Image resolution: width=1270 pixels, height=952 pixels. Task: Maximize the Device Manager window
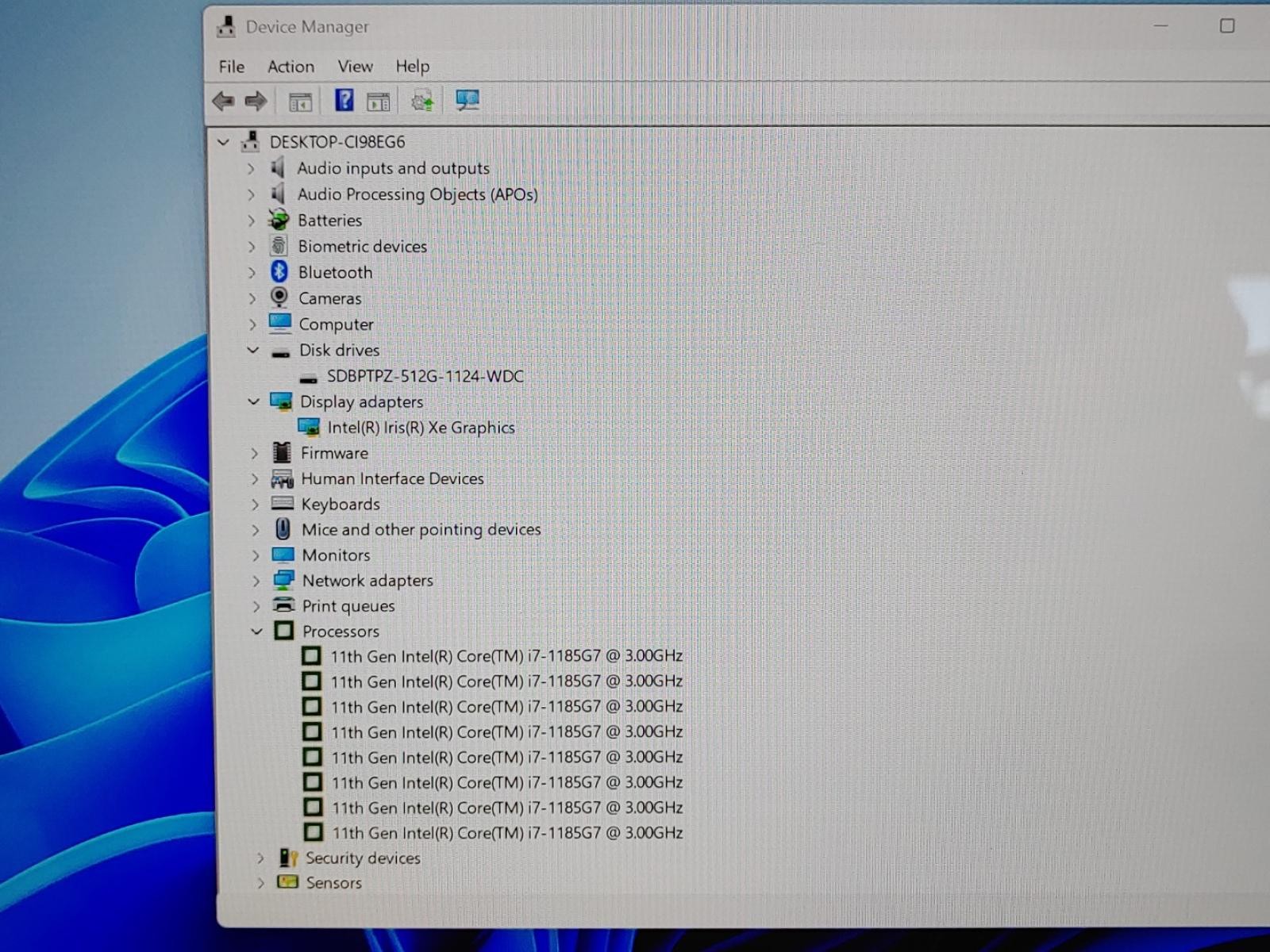click(x=1227, y=26)
